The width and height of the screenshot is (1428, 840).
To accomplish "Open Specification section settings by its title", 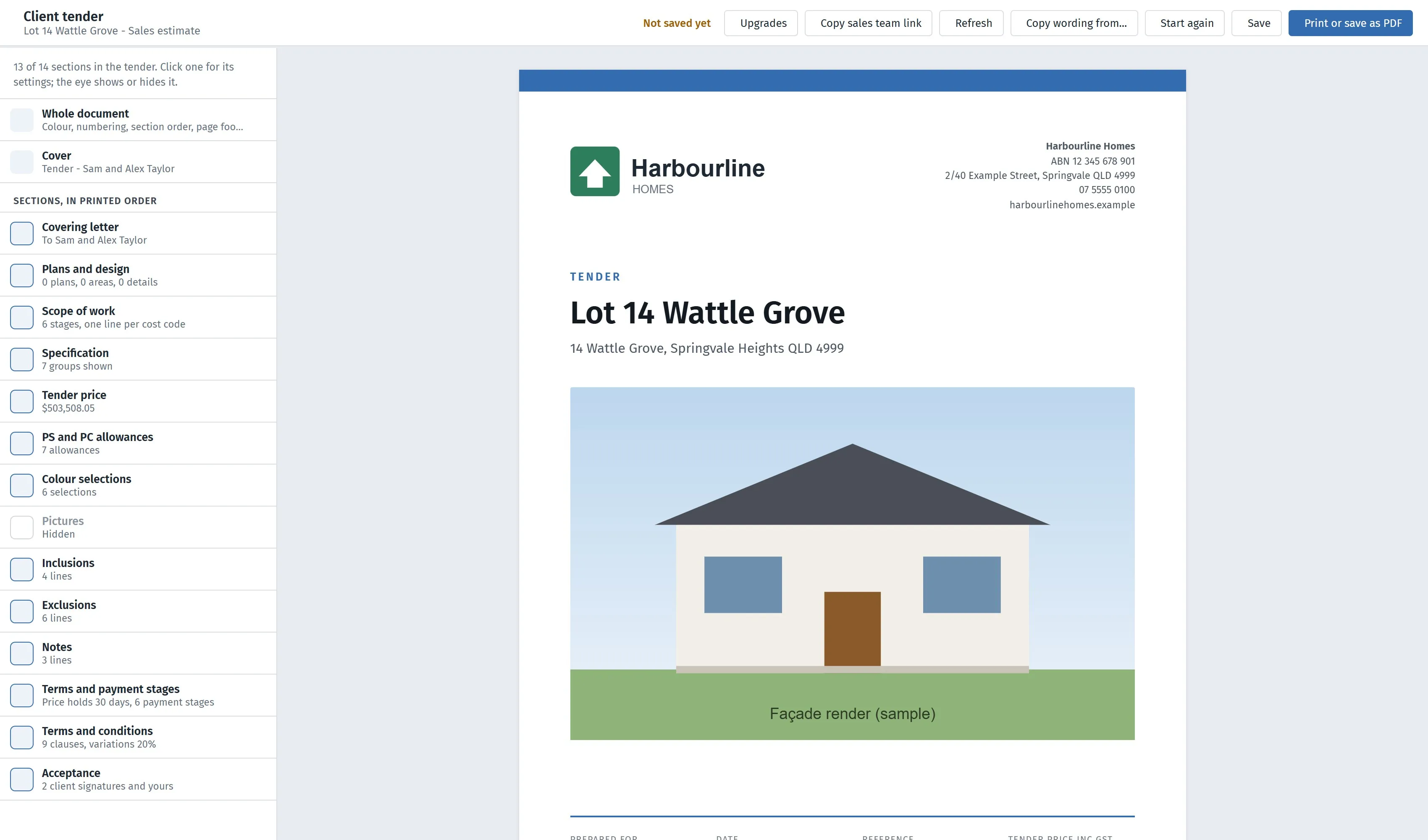I will (75, 352).
